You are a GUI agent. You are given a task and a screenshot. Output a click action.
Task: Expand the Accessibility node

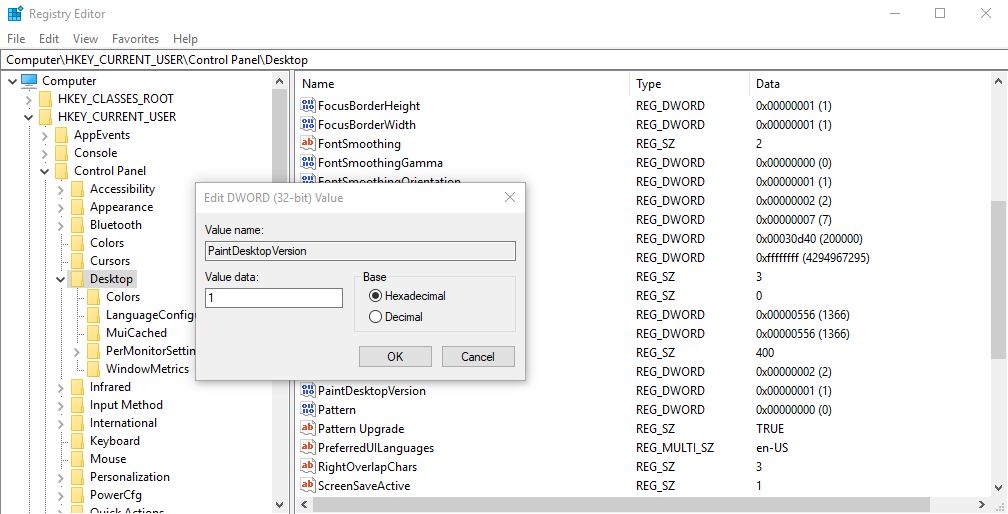[x=60, y=189]
